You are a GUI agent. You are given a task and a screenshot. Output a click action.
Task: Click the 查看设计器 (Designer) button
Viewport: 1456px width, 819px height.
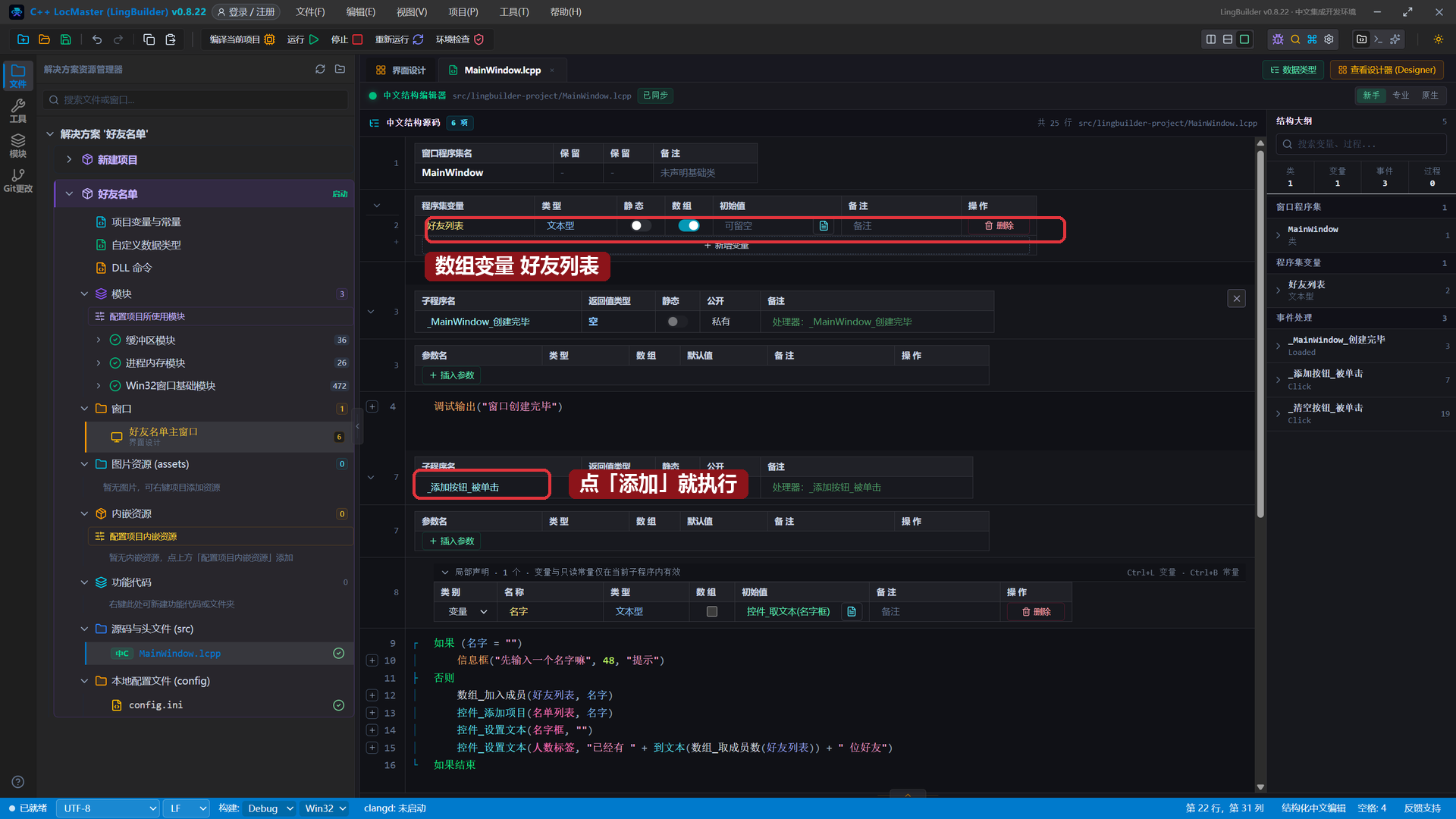1387,70
